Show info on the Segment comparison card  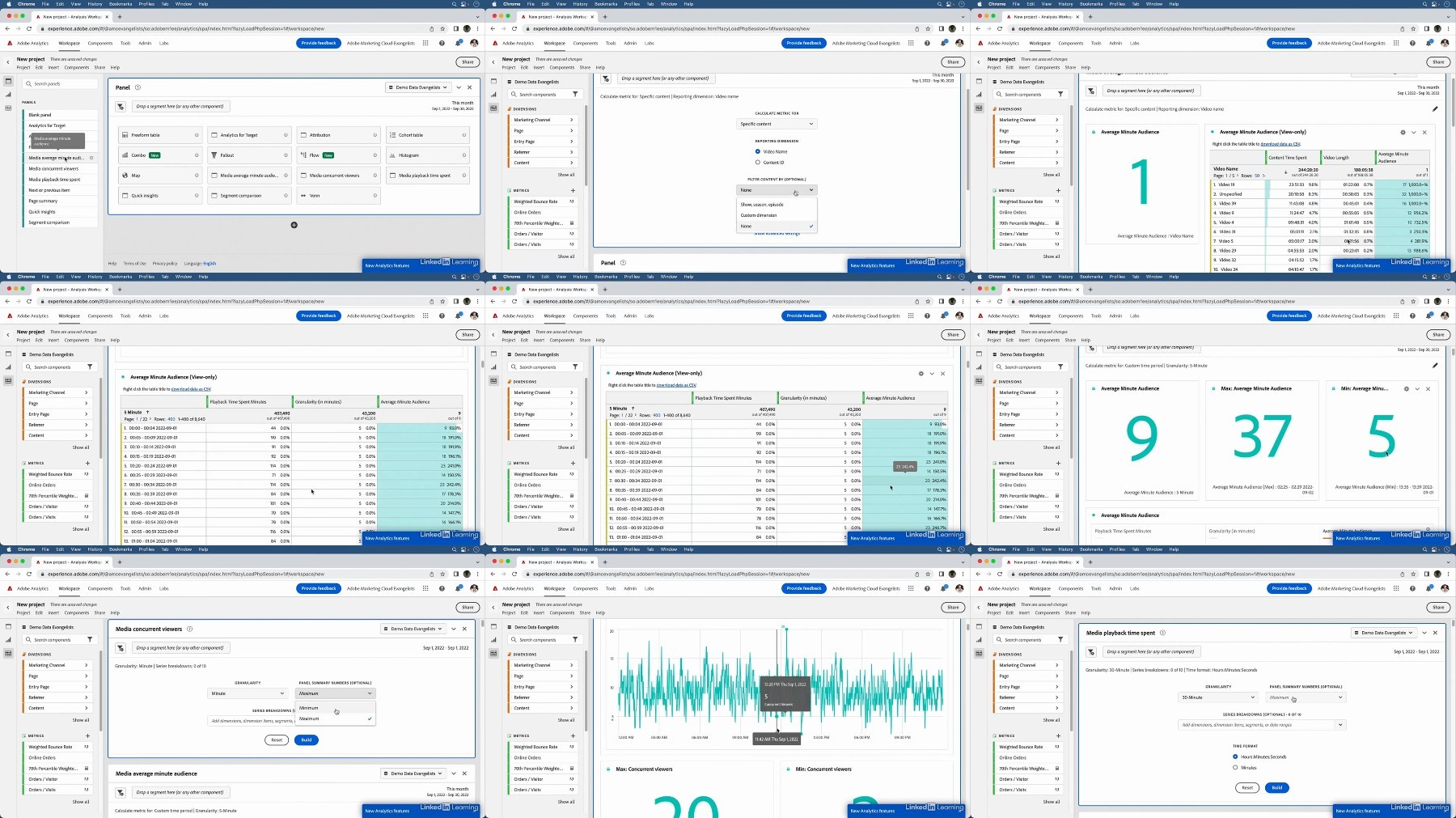pos(286,195)
